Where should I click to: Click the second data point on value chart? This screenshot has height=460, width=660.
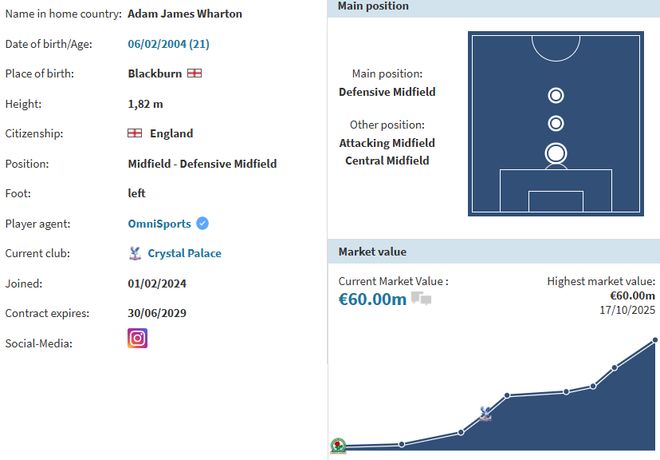point(401,444)
